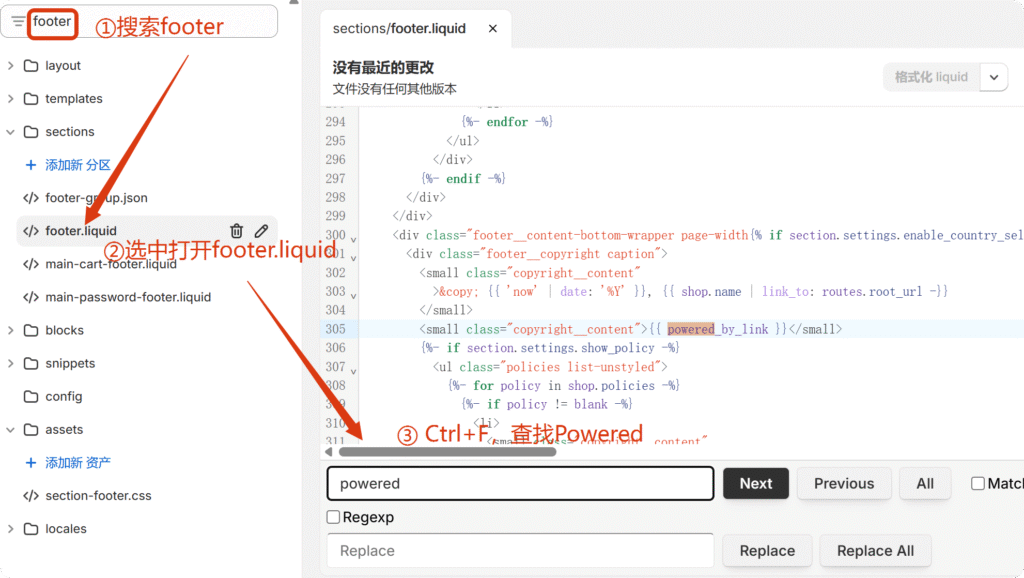The height and width of the screenshot is (578, 1024).
Task: Rename footer.liquid using pencil icon
Action: tap(261, 231)
